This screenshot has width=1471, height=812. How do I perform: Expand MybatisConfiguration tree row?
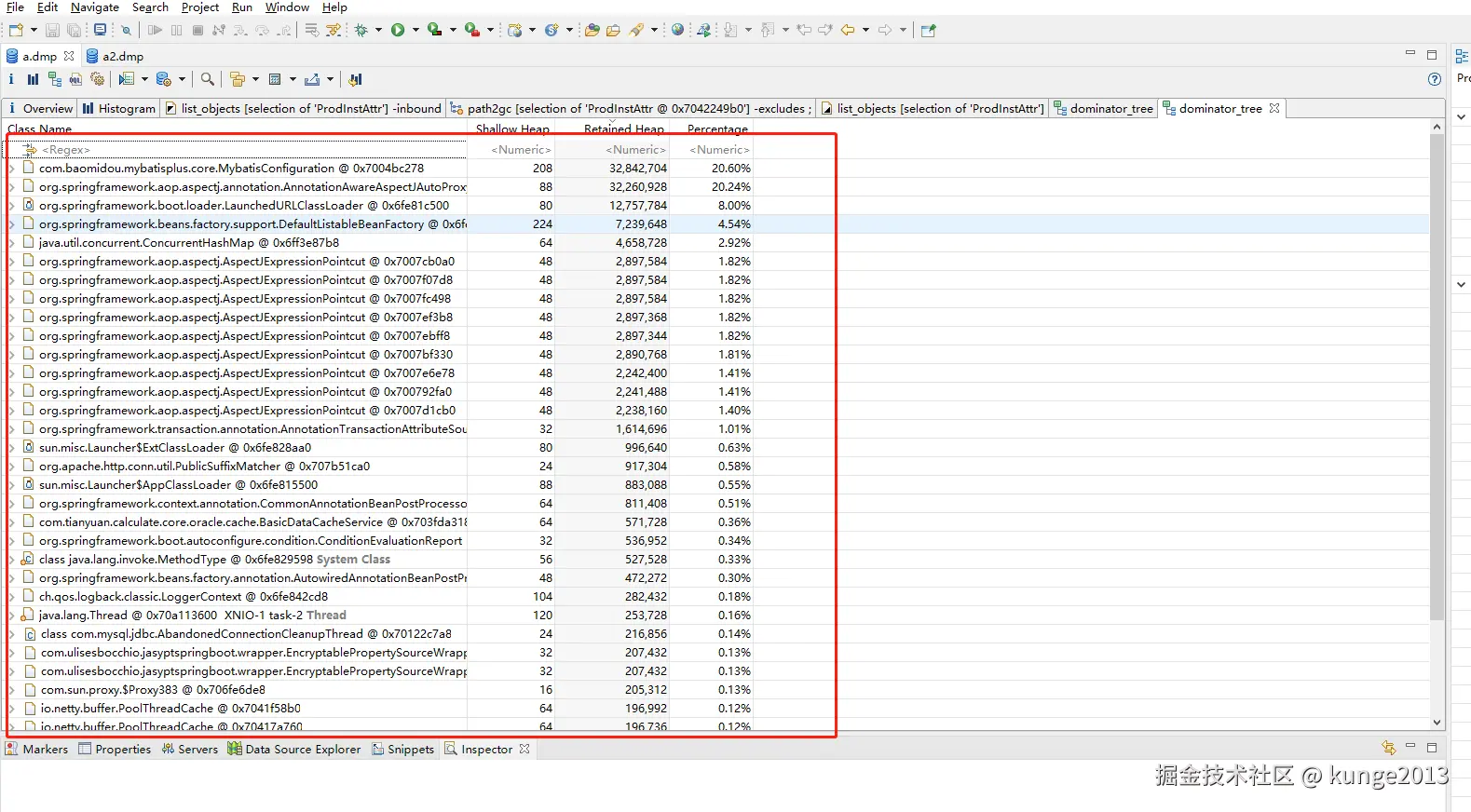pos(11,169)
